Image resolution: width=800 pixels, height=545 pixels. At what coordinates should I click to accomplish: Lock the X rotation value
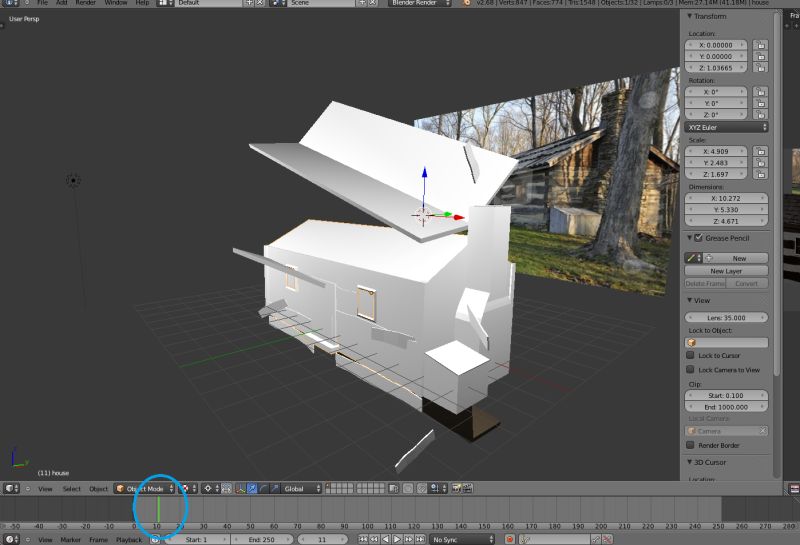click(760, 92)
